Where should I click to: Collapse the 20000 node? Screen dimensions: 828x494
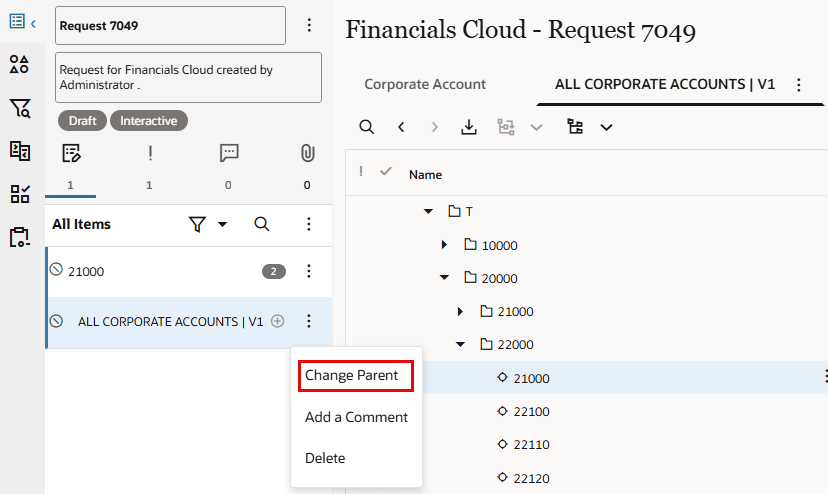(x=445, y=277)
